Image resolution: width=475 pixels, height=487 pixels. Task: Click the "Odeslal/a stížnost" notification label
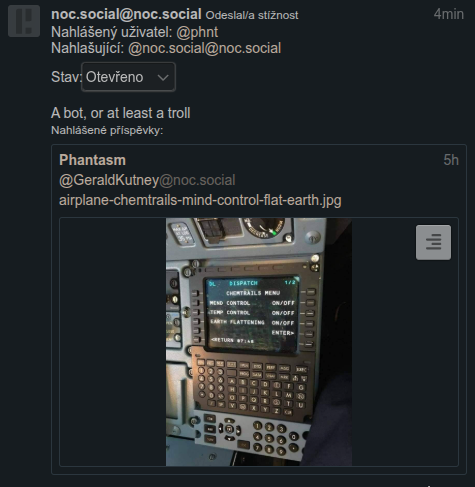tap(252, 15)
